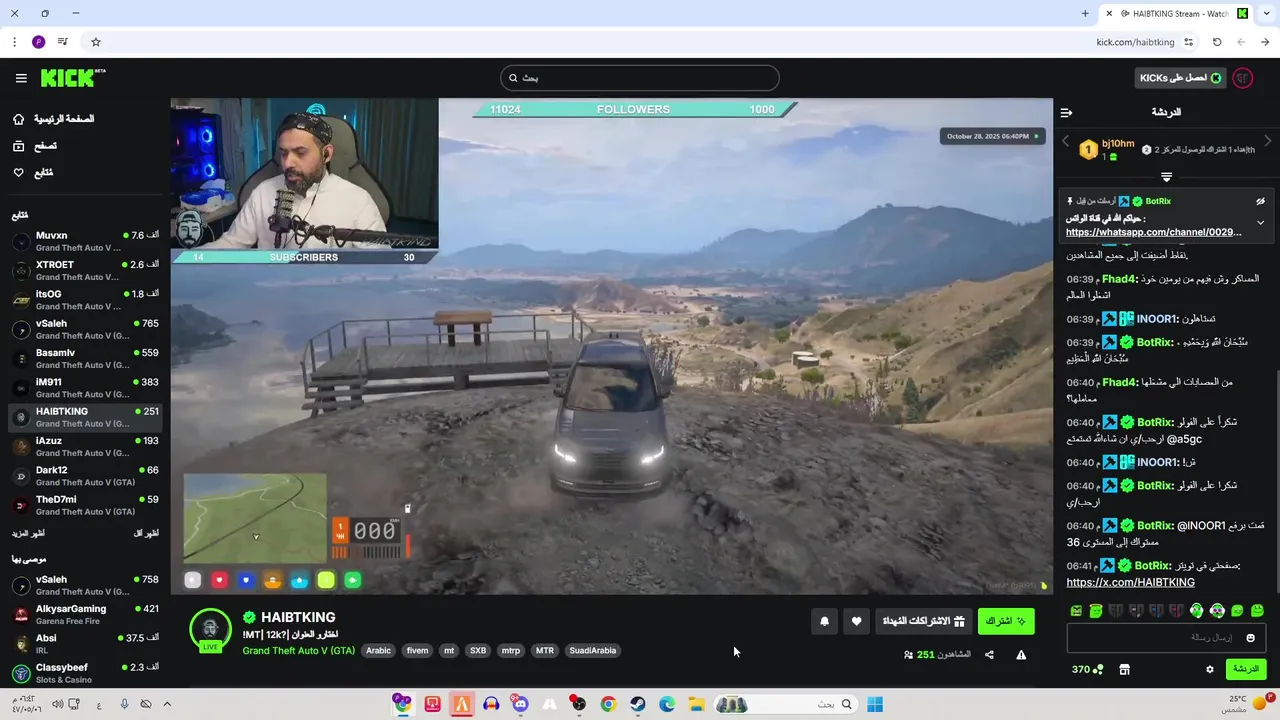
Task: Open the Kick hamburger menu
Action: pos(21,78)
